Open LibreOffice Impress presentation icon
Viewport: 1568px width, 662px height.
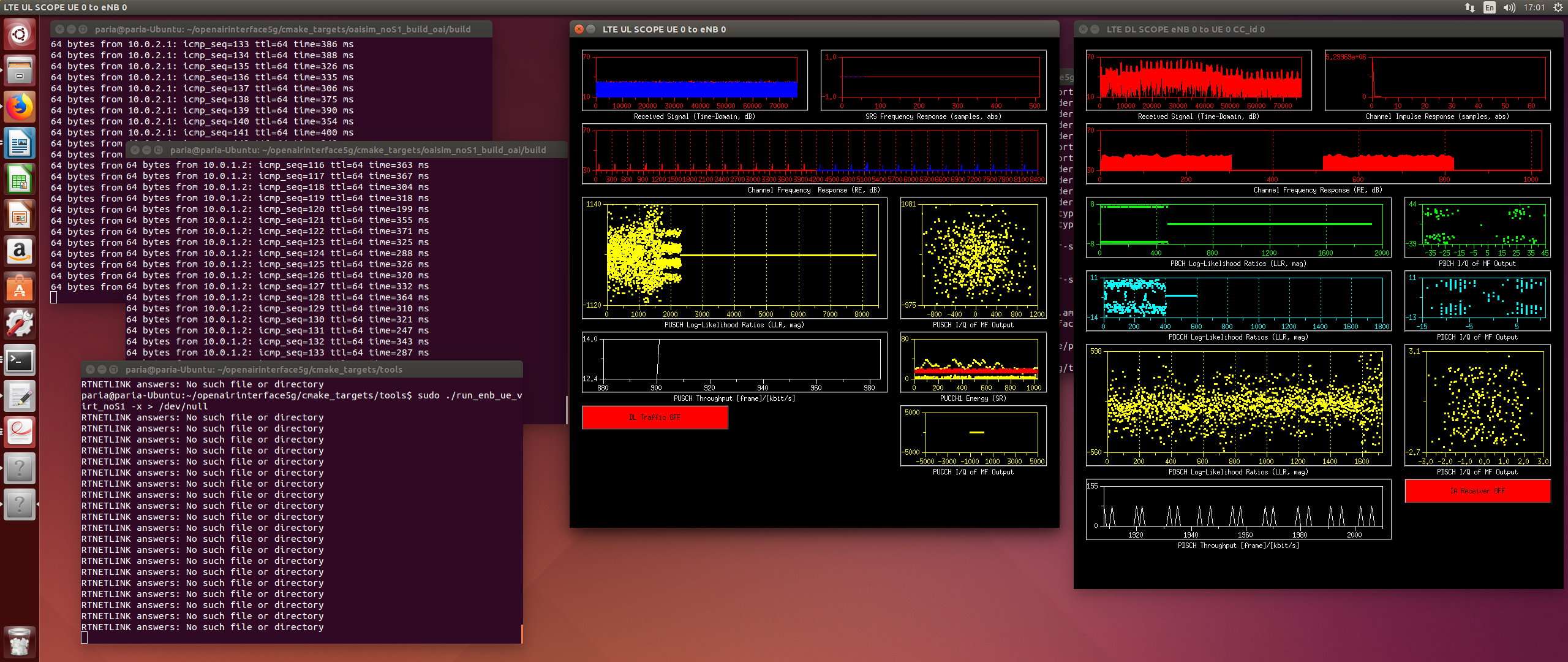[20, 216]
